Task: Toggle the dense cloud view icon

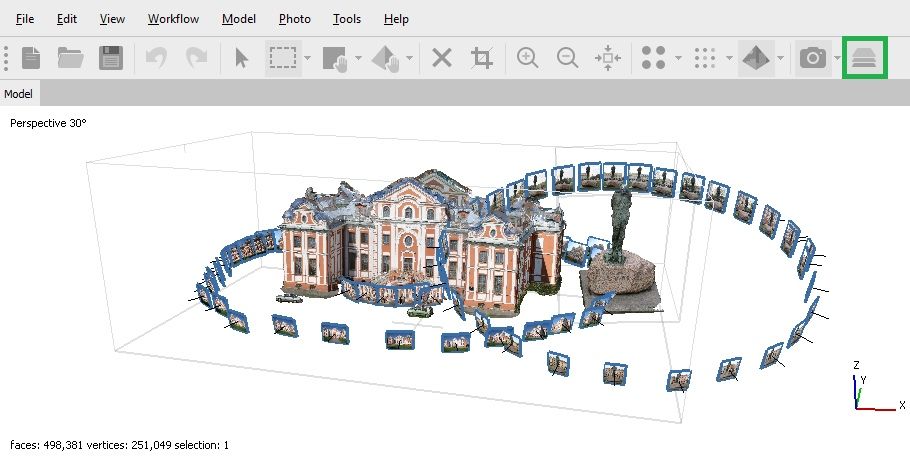Action: pyautogui.click(x=705, y=58)
